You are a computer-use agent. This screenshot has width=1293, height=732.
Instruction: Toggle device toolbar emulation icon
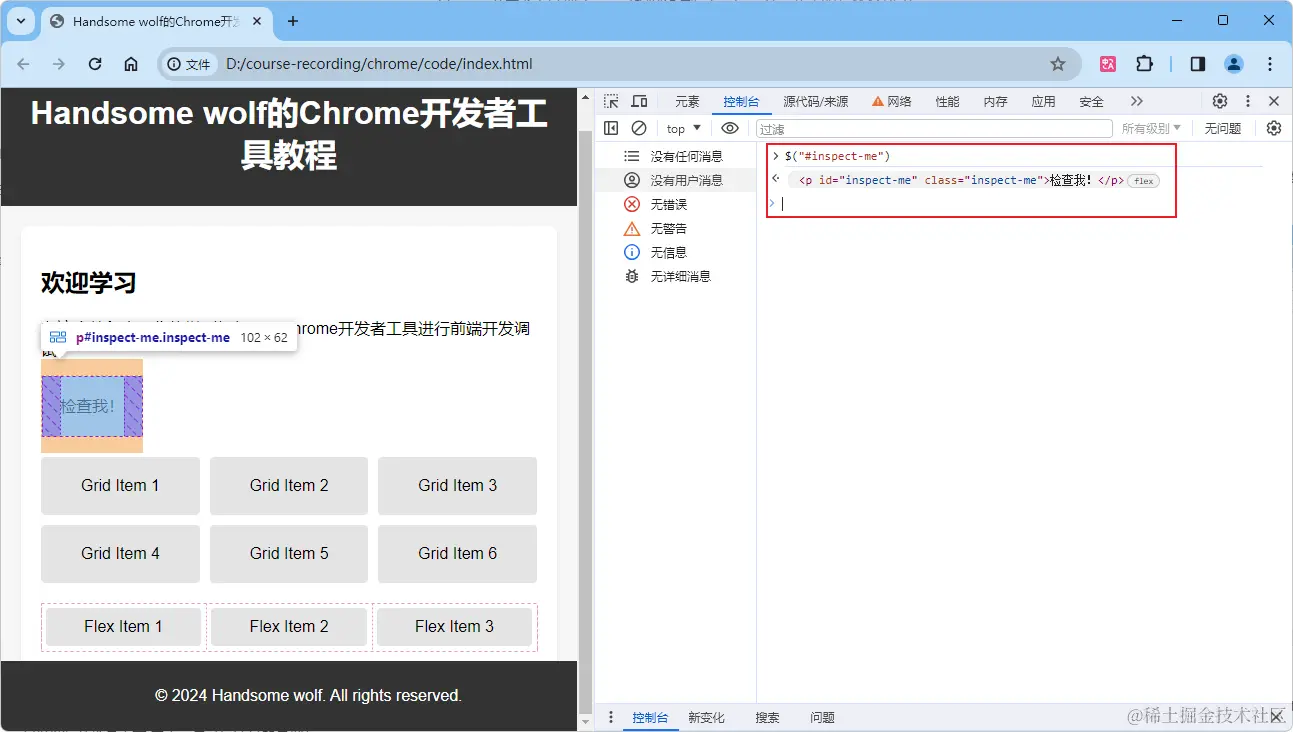pyautogui.click(x=639, y=101)
